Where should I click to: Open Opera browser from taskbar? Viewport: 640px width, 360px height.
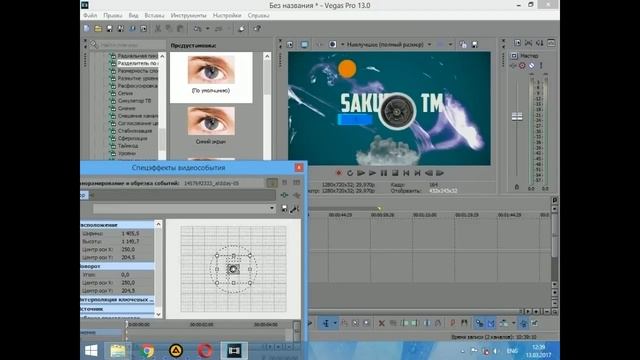205,351
